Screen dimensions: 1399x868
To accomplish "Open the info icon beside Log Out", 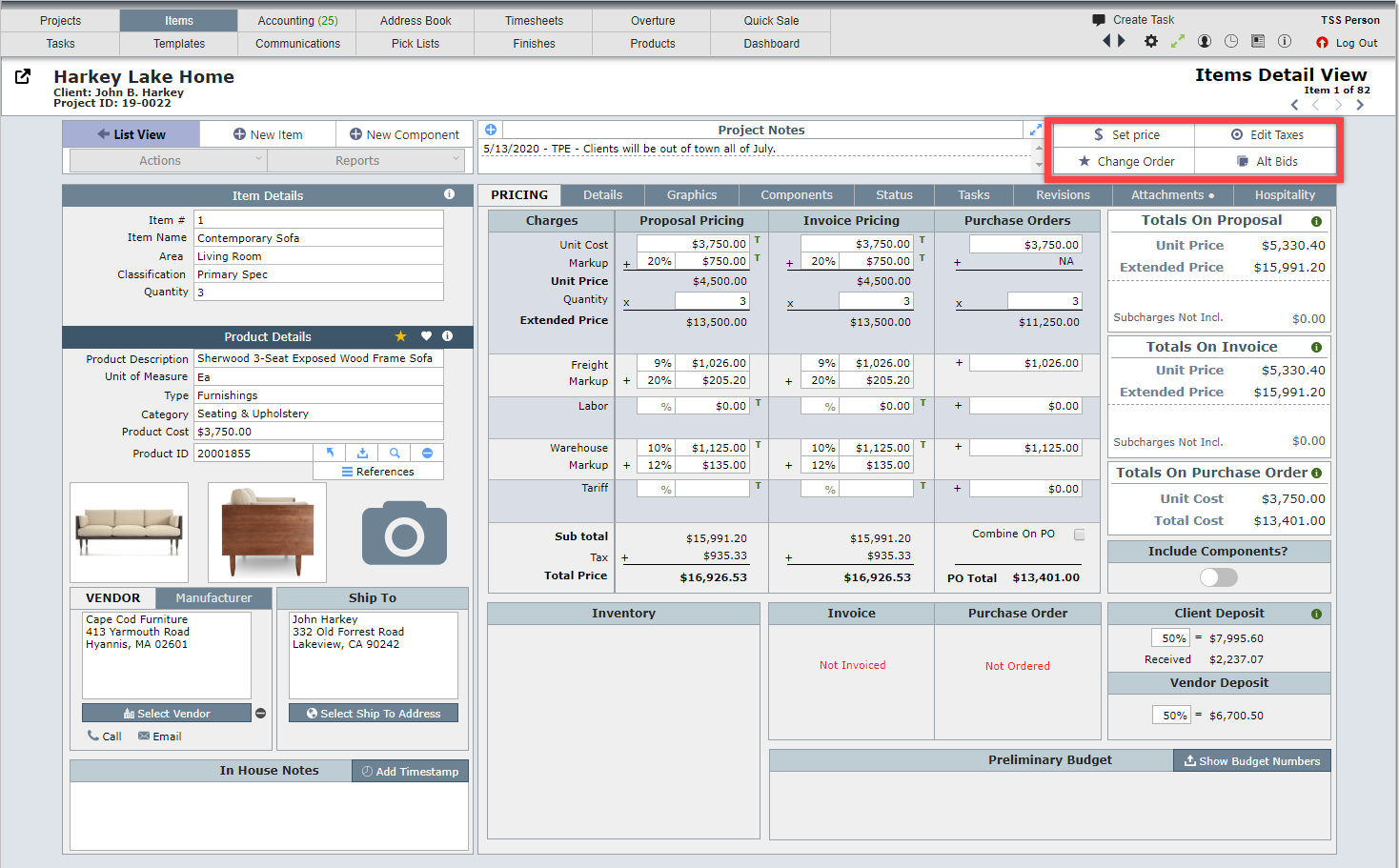I will [1285, 41].
